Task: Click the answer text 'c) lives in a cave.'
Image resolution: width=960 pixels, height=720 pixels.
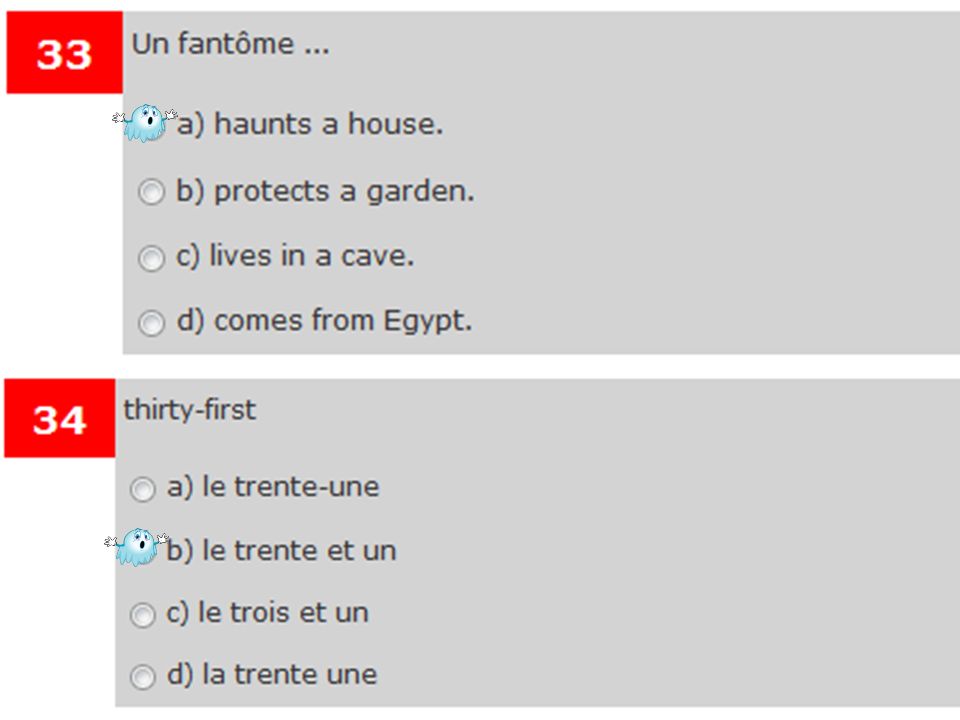Action: pyautogui.click(x=295, y=255)
